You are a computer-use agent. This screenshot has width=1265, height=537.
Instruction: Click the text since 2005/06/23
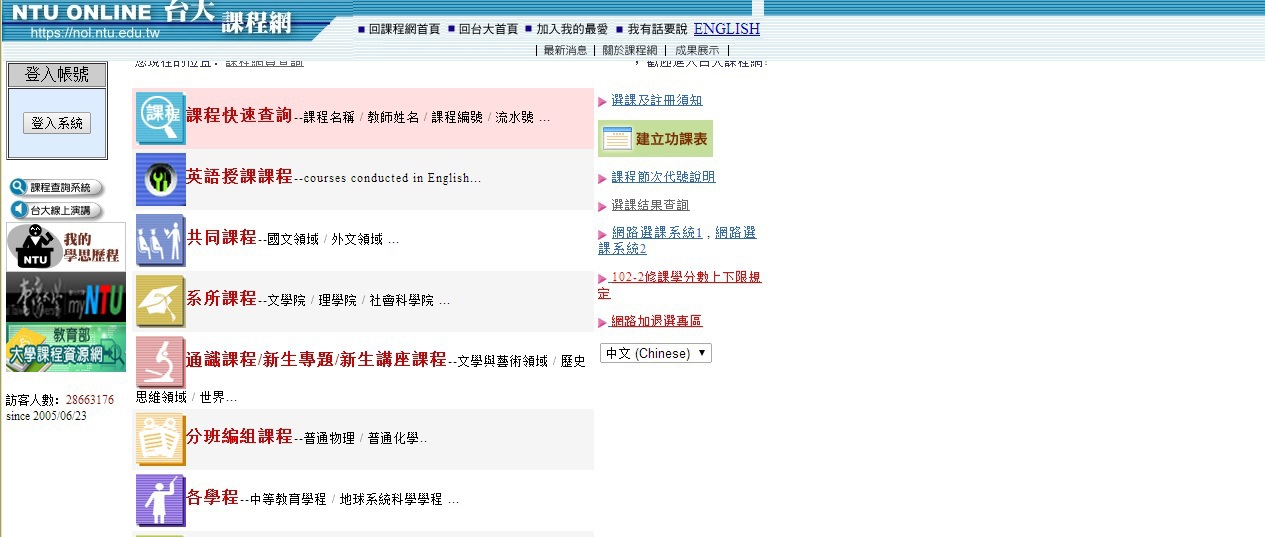click(46, 416)
